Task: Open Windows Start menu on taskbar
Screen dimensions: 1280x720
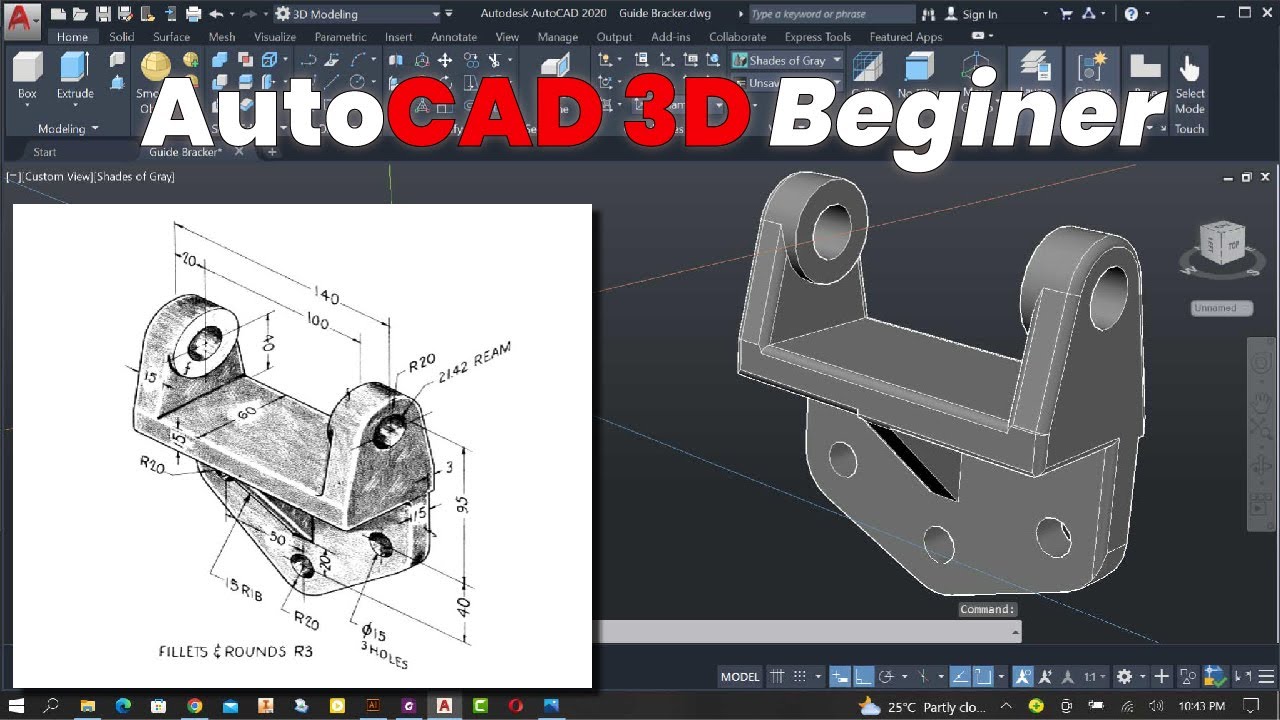Action: coord(16,705)
